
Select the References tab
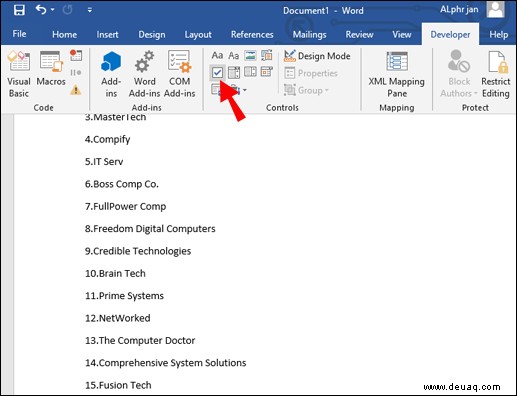pos(252,34)
